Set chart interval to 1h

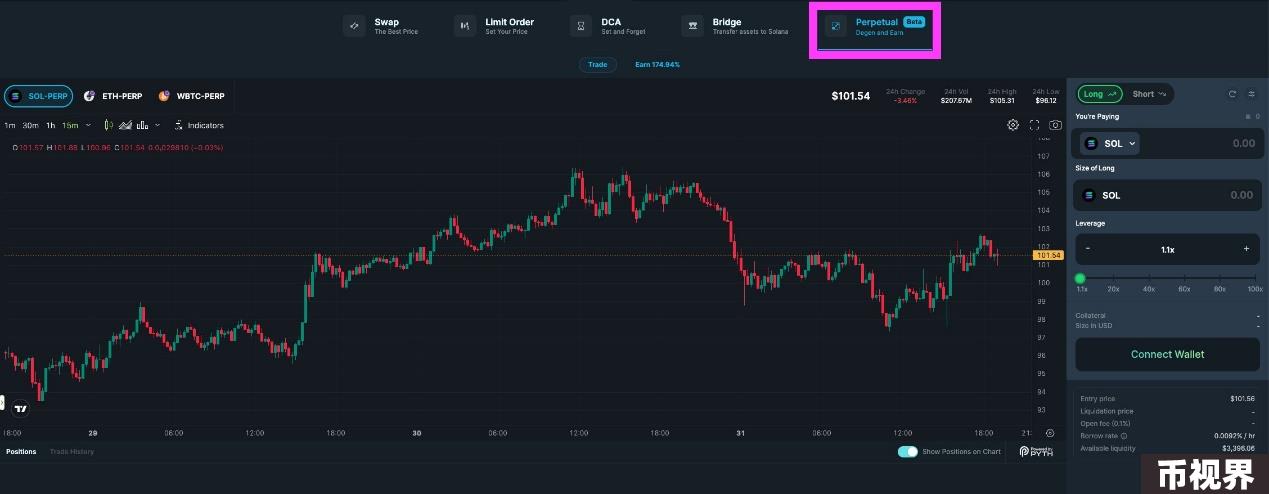[x=50, y=126]
